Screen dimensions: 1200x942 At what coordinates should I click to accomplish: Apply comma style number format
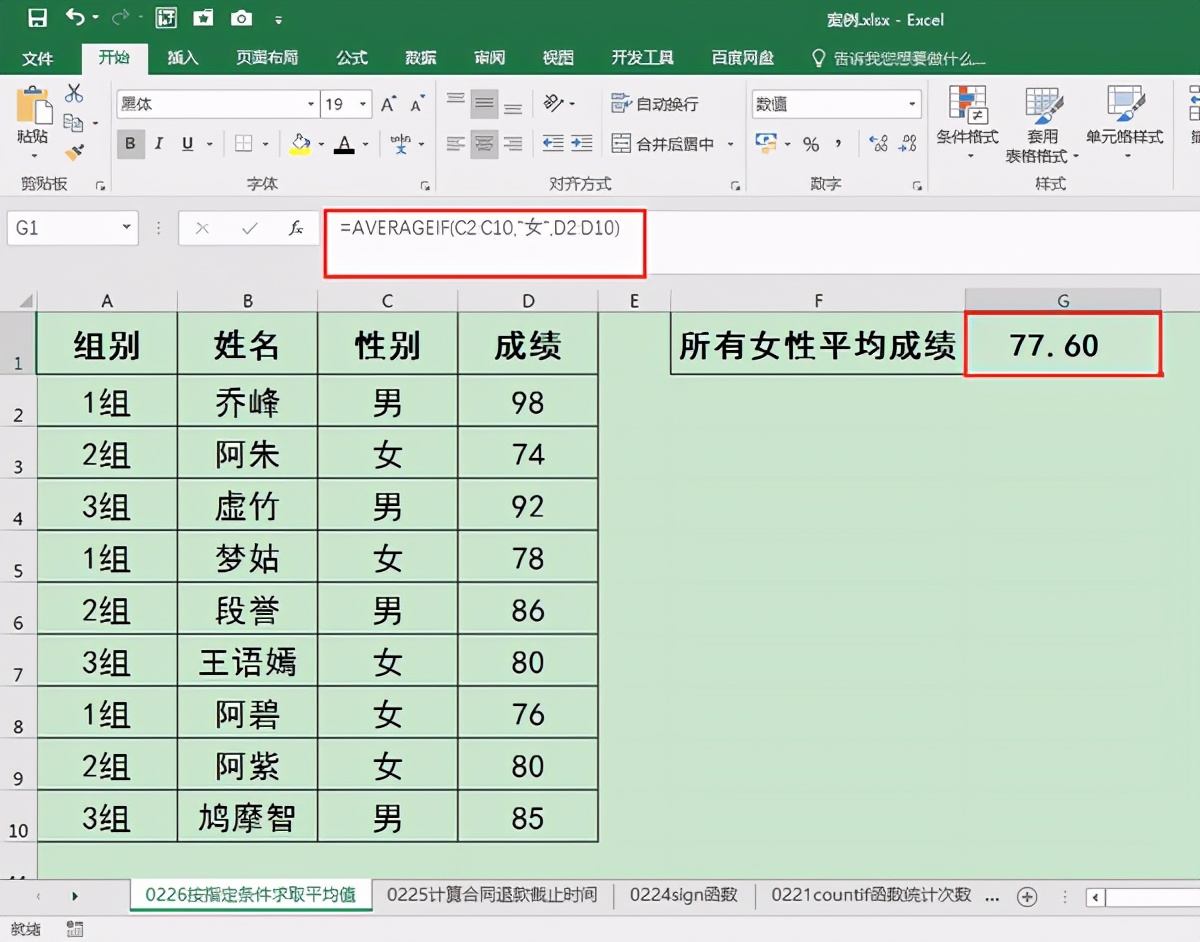838,144
